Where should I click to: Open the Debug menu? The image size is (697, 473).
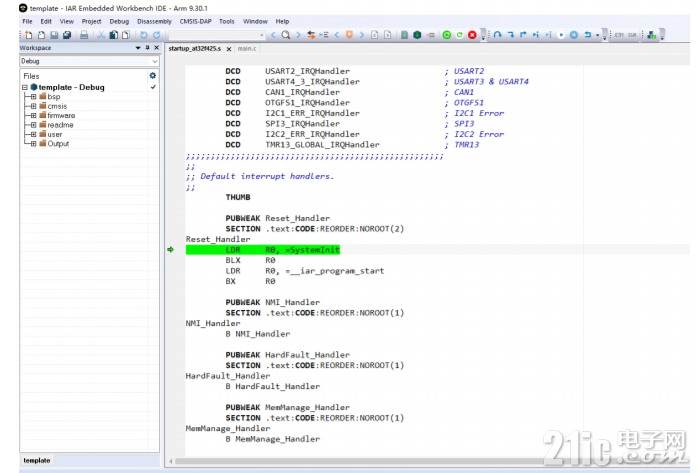119,21
